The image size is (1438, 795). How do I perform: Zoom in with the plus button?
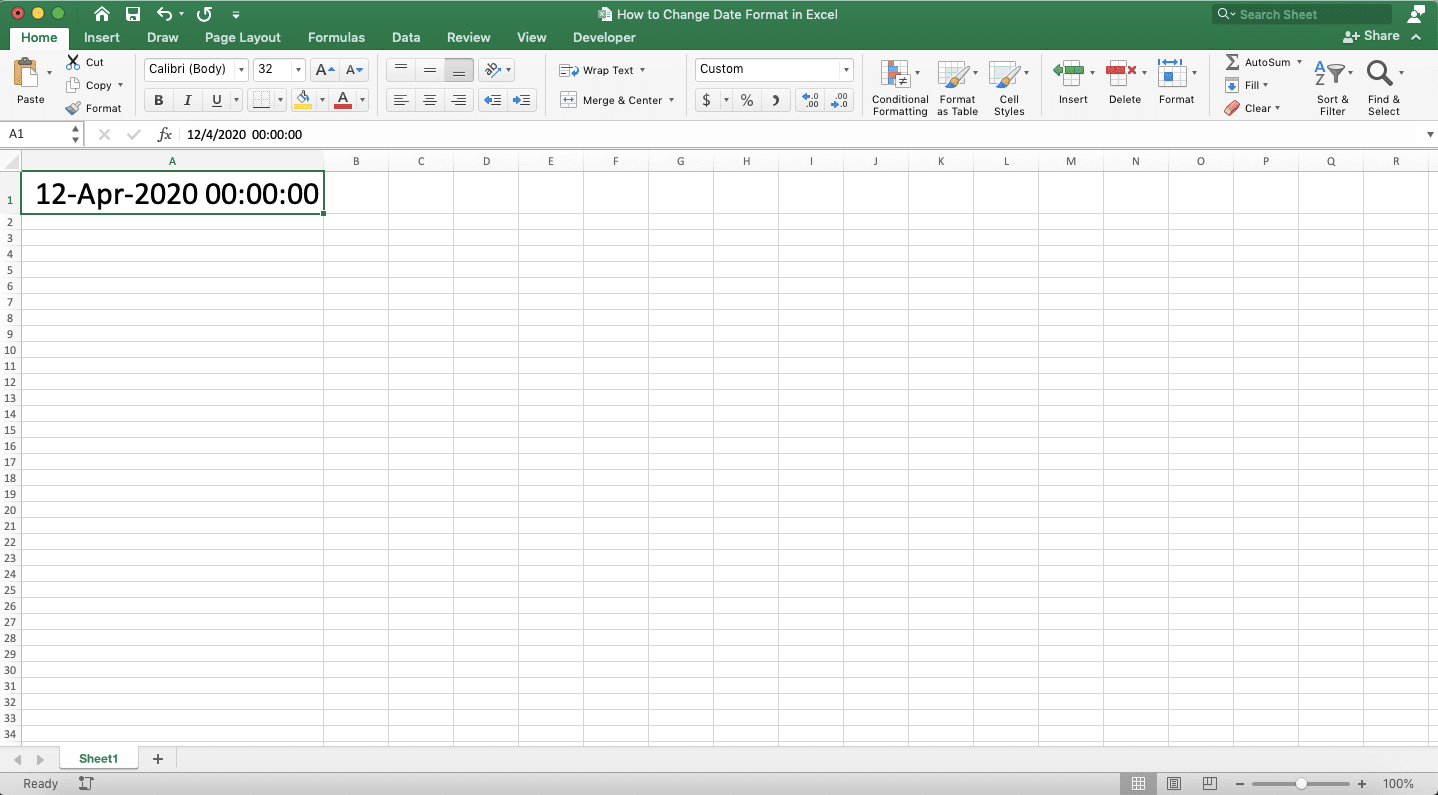(1362, 784)
